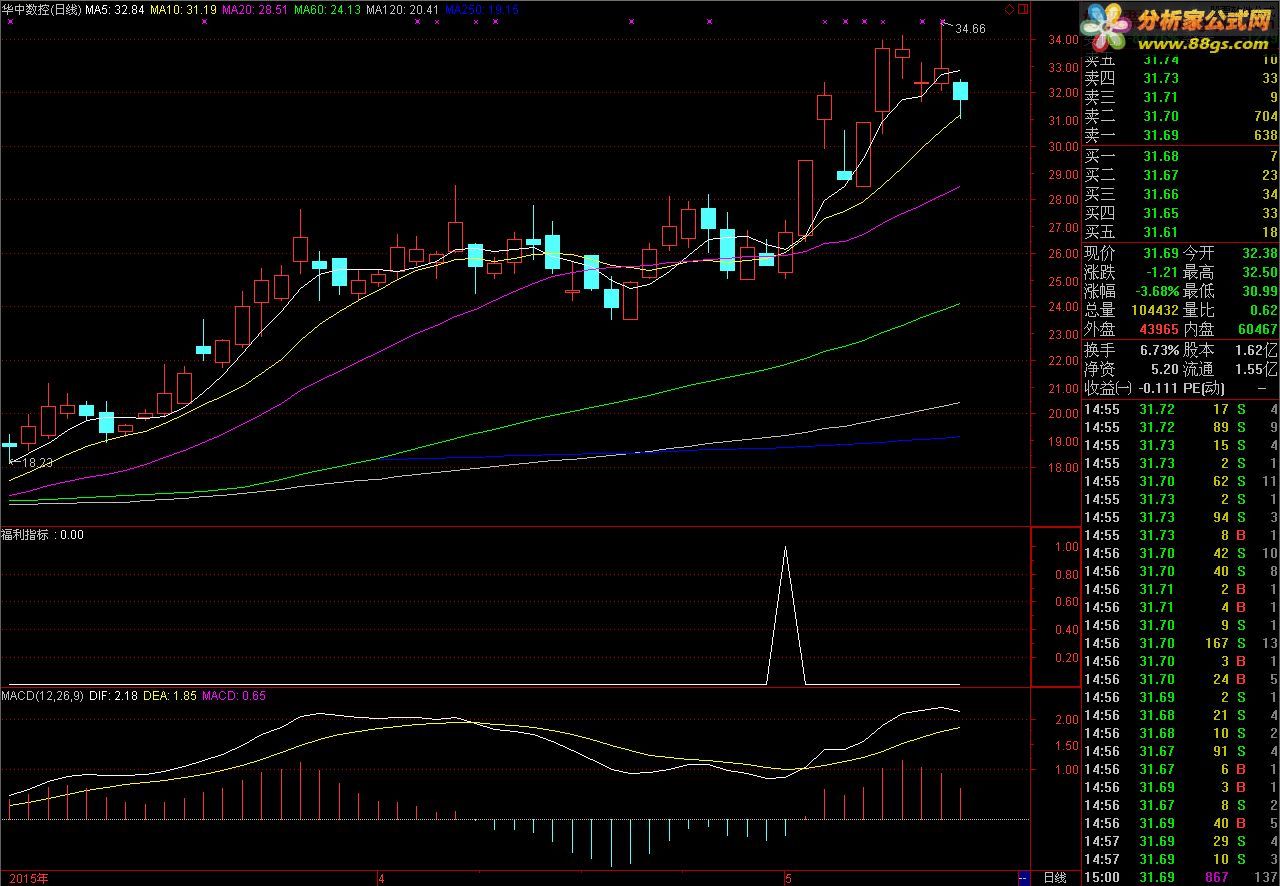1280x886 pixels.
Task: Click the 最低 30.99 low value
Action: click(x=1259, y=291)
